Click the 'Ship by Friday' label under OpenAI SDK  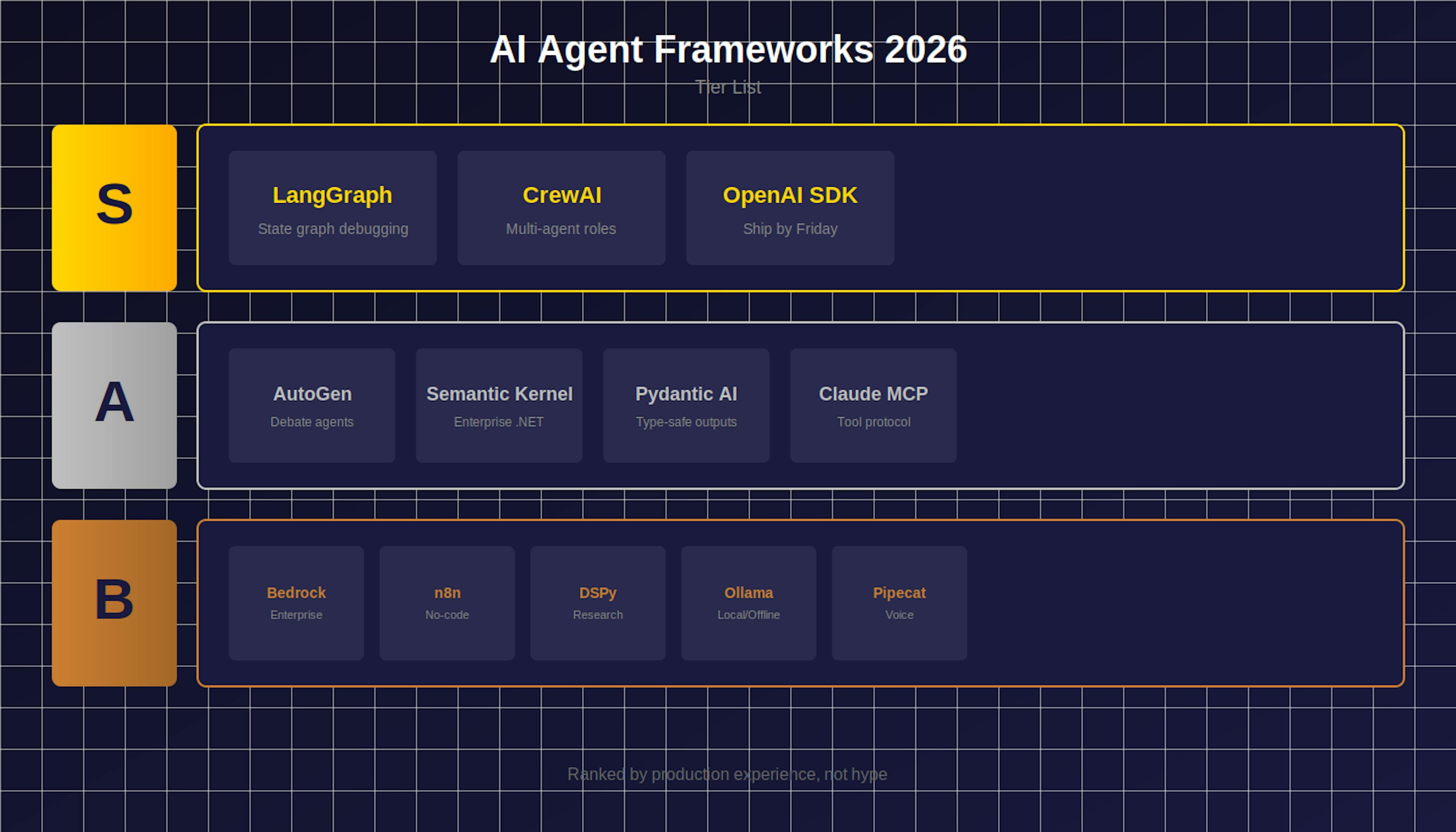coord(790,229)
